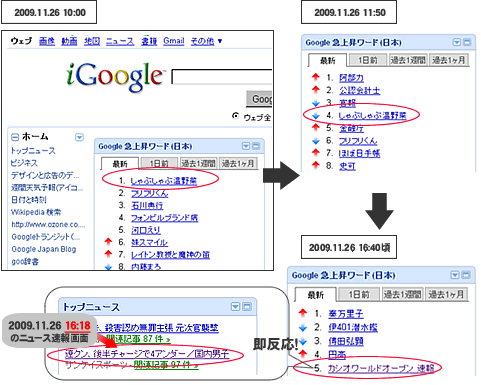The height and width of the screenshot is (385, 481).
Task: Select 過去1週間 tab in the gadget listing 伊401潜水艦
Action: 402,294
